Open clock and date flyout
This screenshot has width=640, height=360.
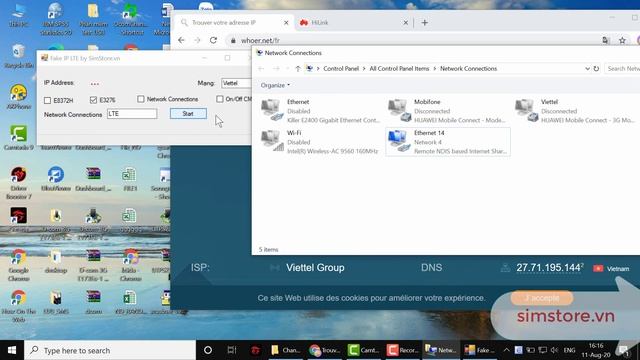click(x=596, y=350)
